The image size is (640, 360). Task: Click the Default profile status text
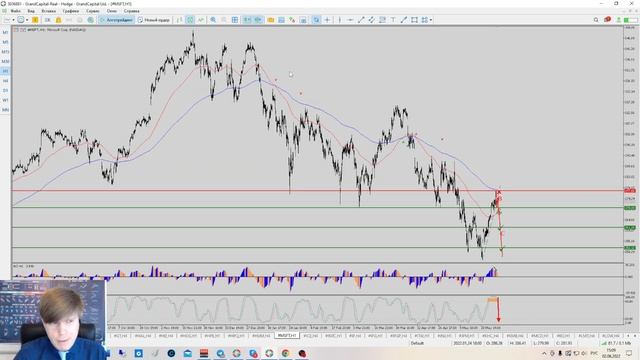[417, 343]
